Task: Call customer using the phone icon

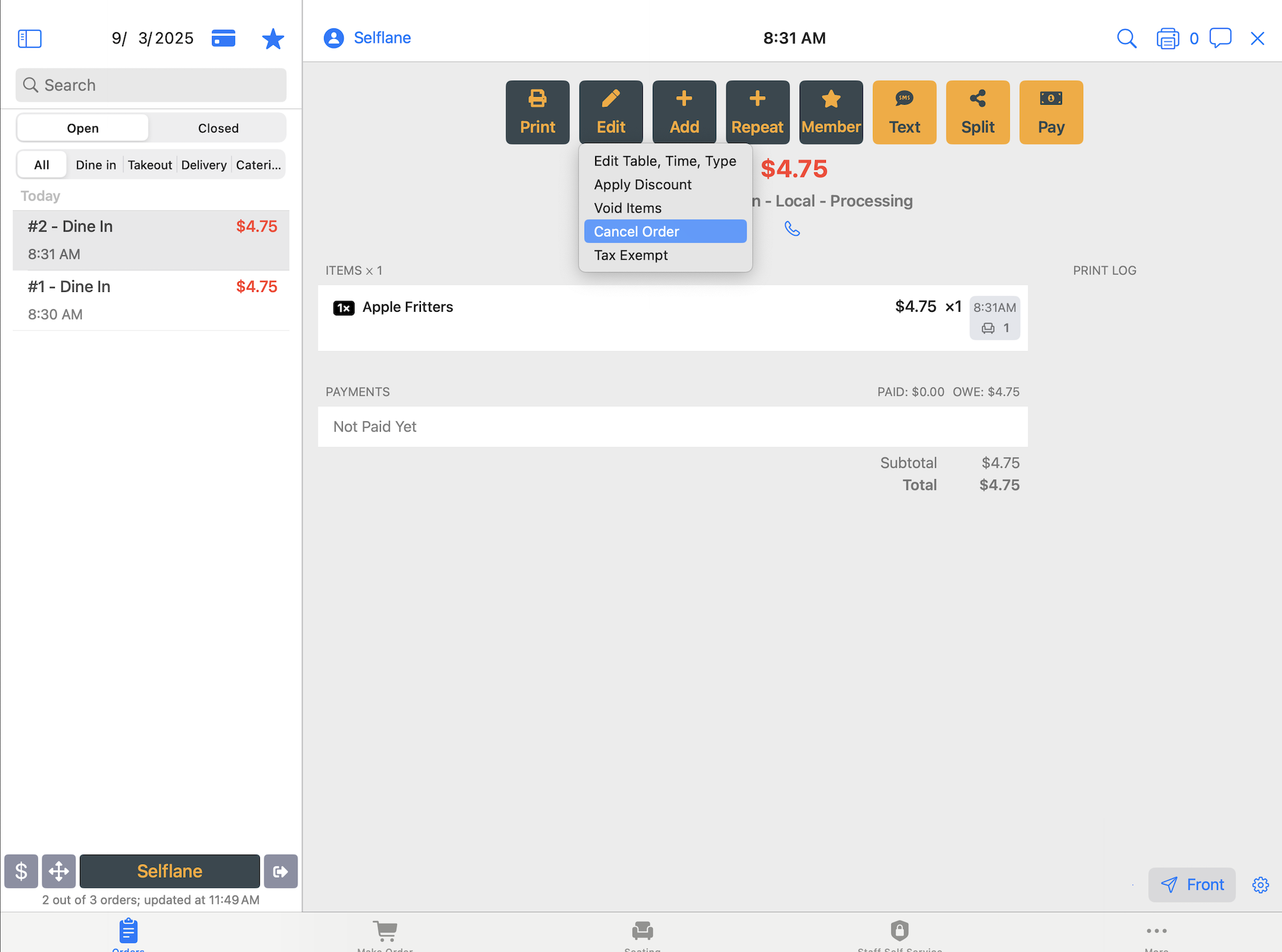Action: 792,229
